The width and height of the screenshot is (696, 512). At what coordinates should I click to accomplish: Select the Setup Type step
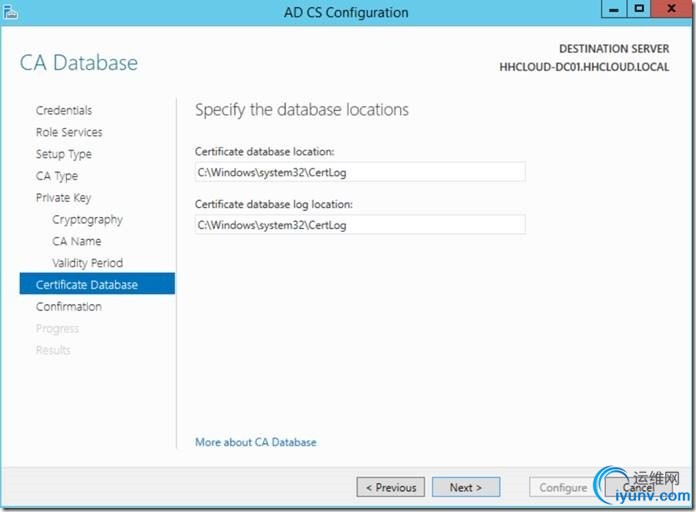[x=64, y=154]
